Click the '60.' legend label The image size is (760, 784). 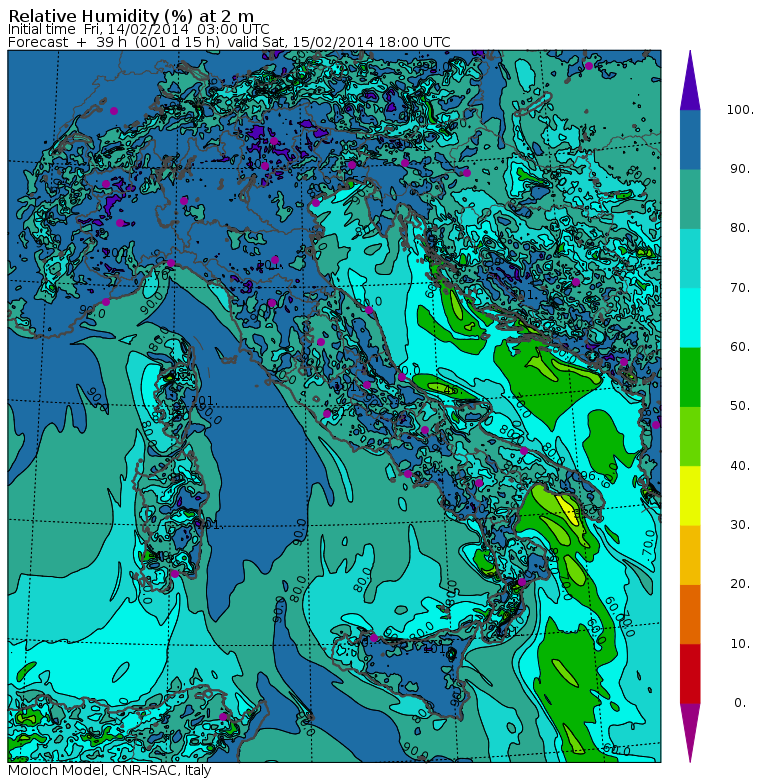[x=740, y=347]
